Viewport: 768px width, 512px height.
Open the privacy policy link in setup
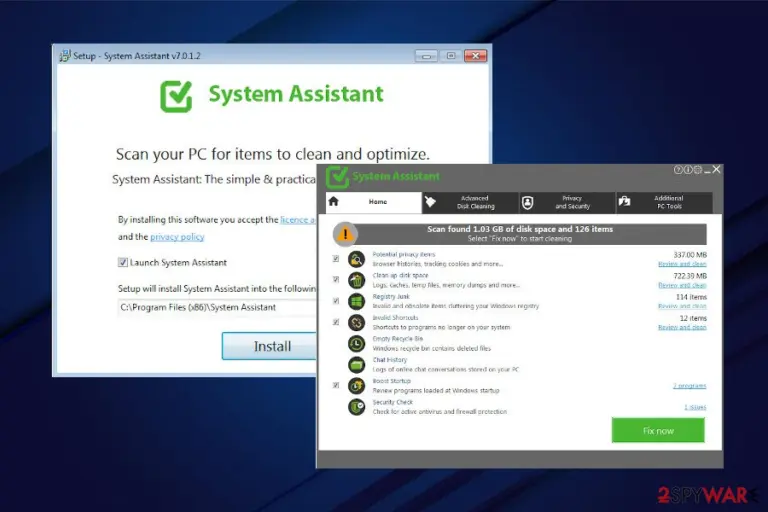(177, 237)
